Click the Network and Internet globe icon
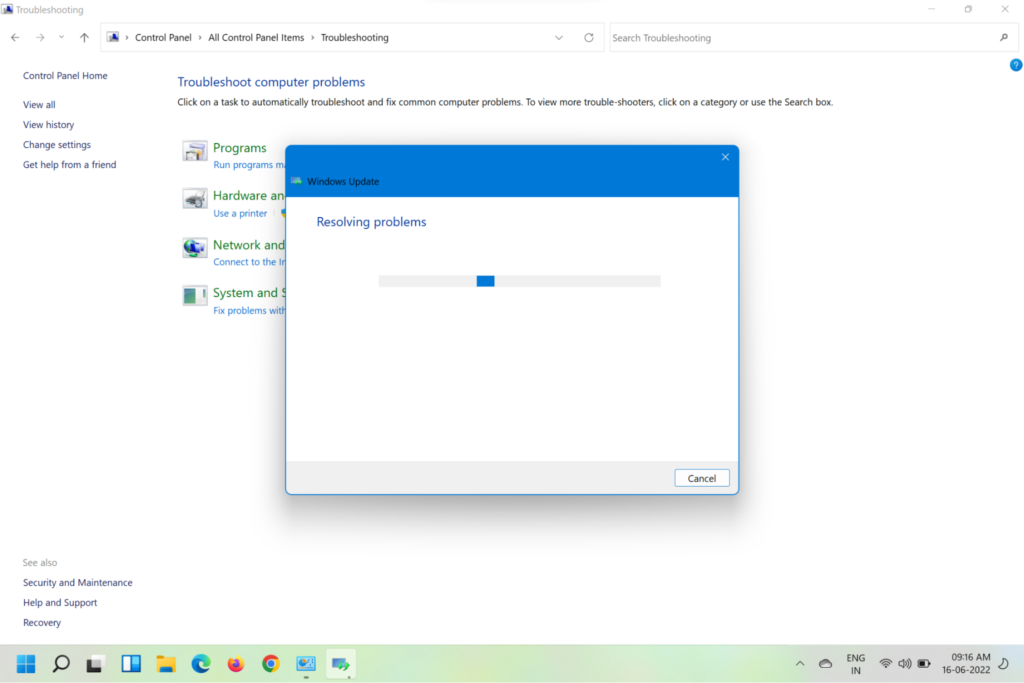This screenshot has height=683, width=1024. click(x=195, y=248)
